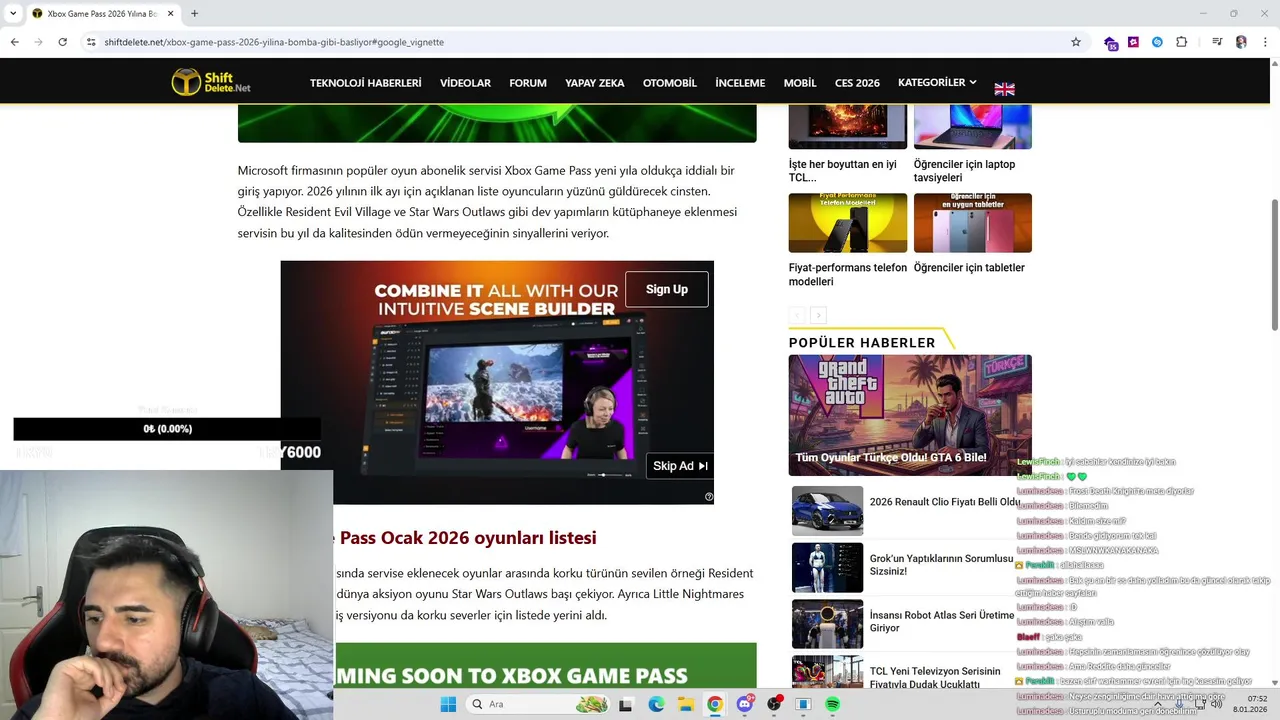Open the Chrome three-dot menu
Viewport: 1280px width, 720px height.
(1265, 42)
